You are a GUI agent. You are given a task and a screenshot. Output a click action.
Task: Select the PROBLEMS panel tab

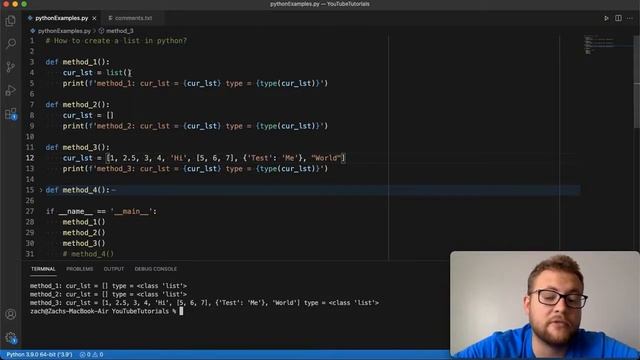click(80, 269)
